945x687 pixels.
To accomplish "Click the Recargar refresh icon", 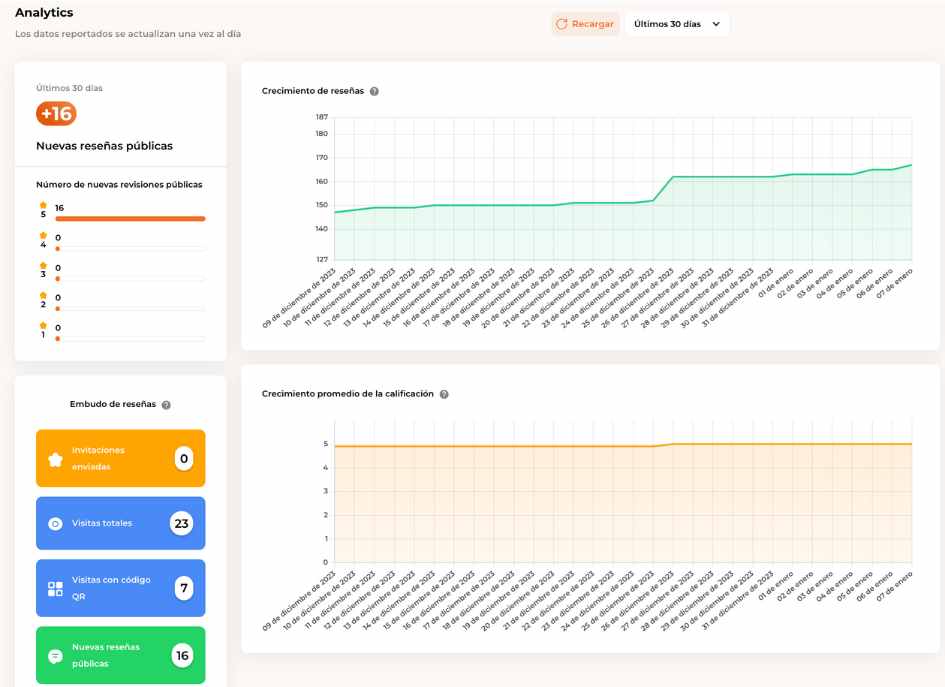I will click(562, 24).
